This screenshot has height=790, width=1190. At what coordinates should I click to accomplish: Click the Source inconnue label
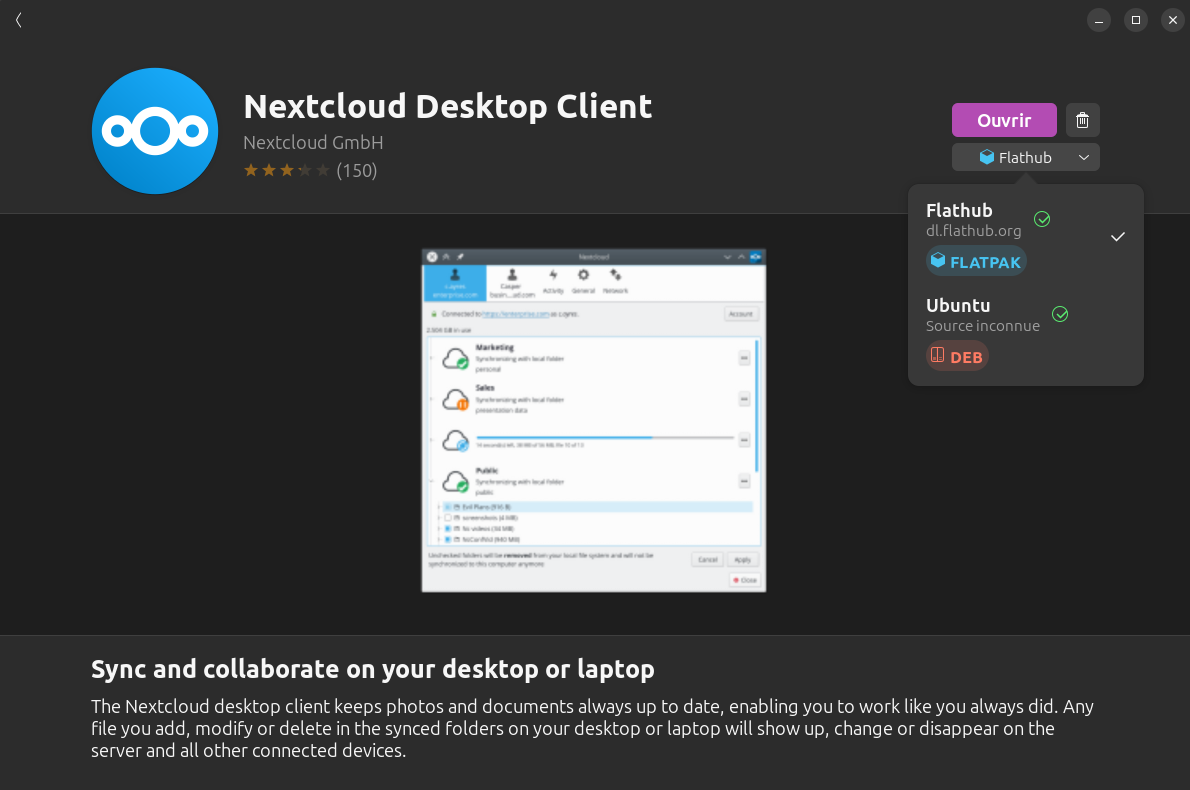click(982, 326)
